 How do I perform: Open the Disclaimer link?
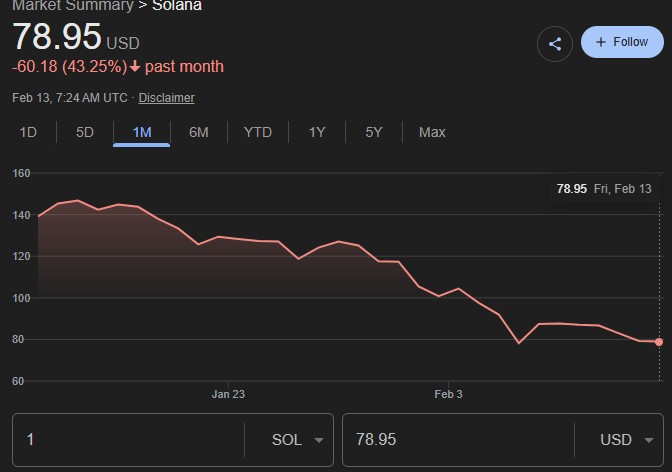[166, 98]
